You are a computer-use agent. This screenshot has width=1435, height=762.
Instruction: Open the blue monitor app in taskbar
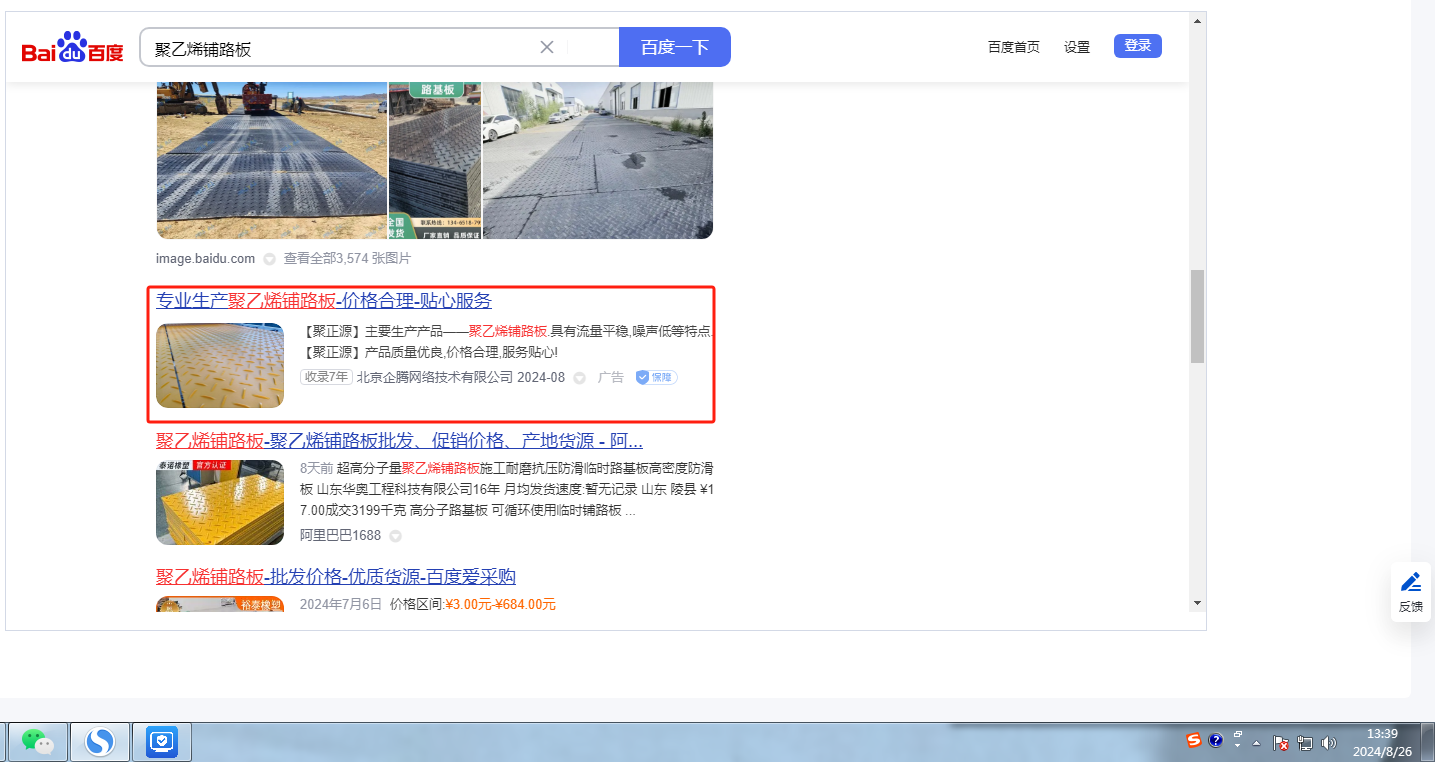(162, 741)
